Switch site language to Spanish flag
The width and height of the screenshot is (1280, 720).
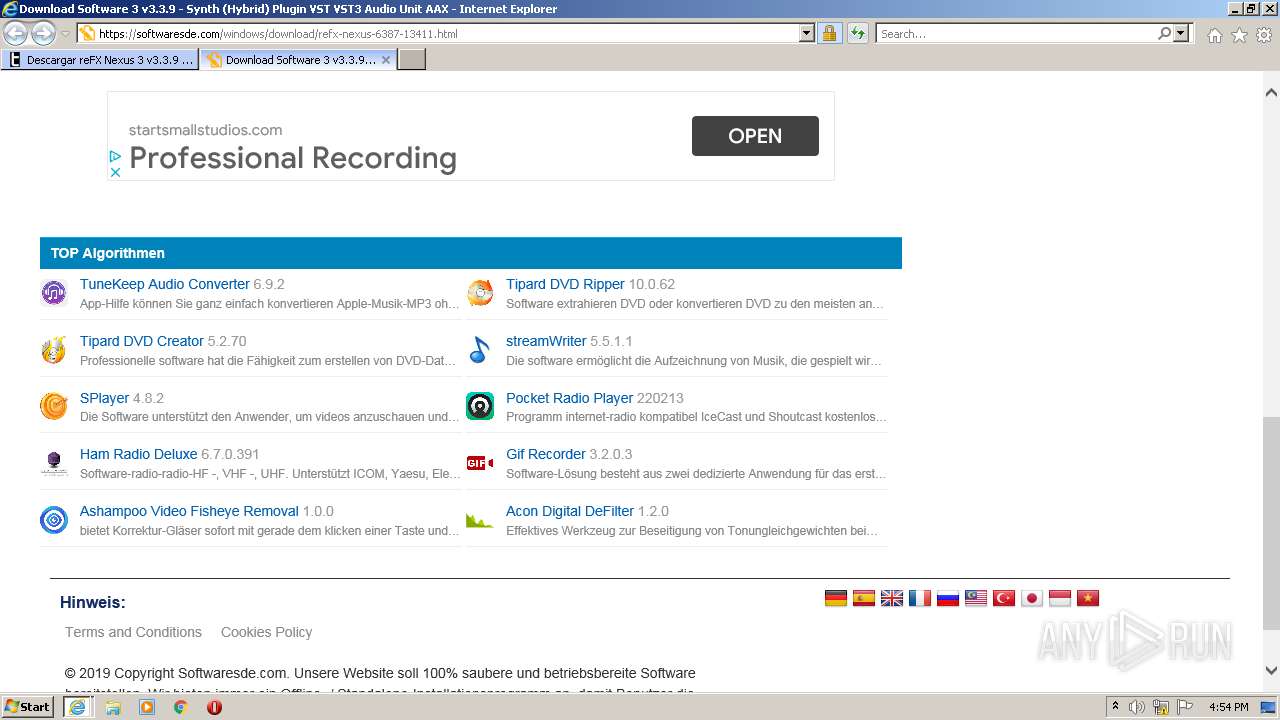tap(864, 598)
